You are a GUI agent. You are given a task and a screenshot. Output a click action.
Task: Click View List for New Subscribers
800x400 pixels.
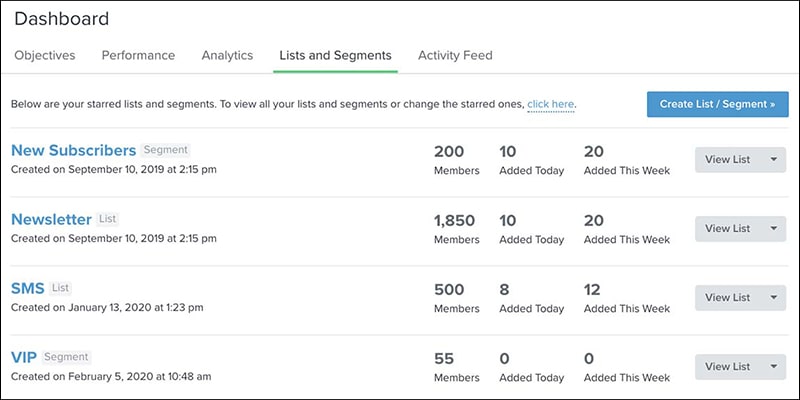[x=728, y=160]
